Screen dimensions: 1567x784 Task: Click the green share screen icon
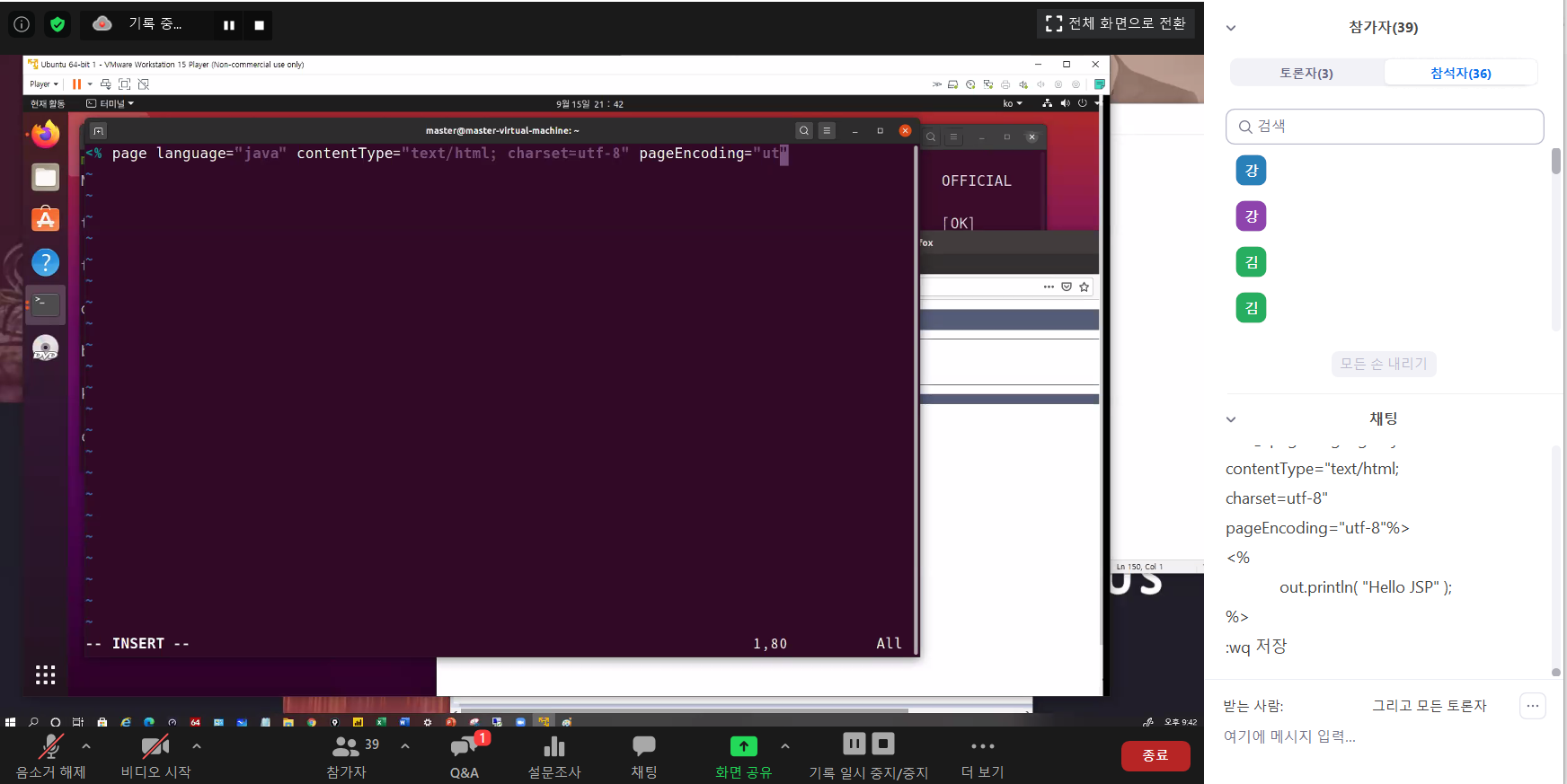tap(743, 746)
